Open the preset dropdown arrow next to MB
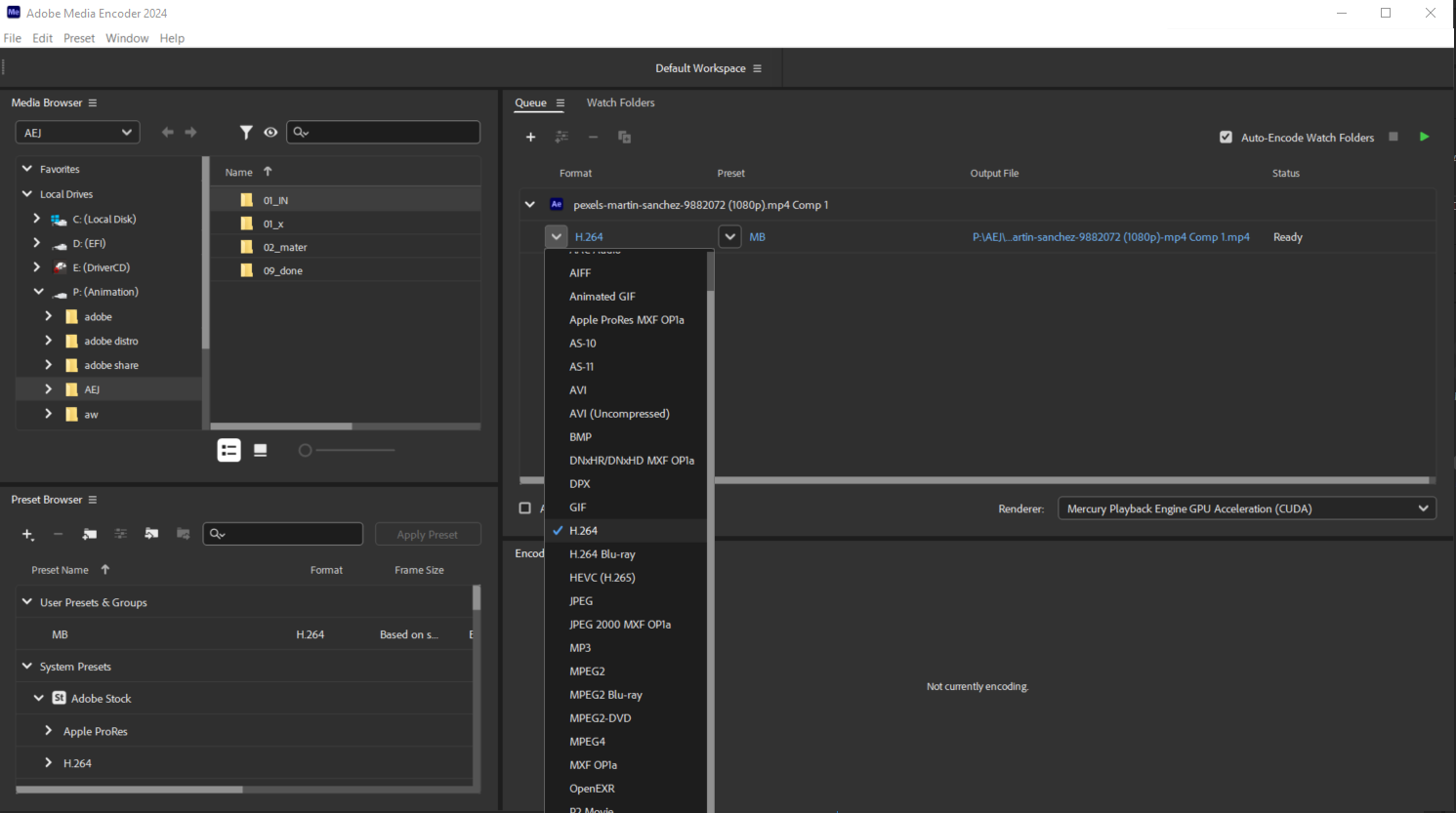This screenshot has height=813, width=1456. pos(729,237)
